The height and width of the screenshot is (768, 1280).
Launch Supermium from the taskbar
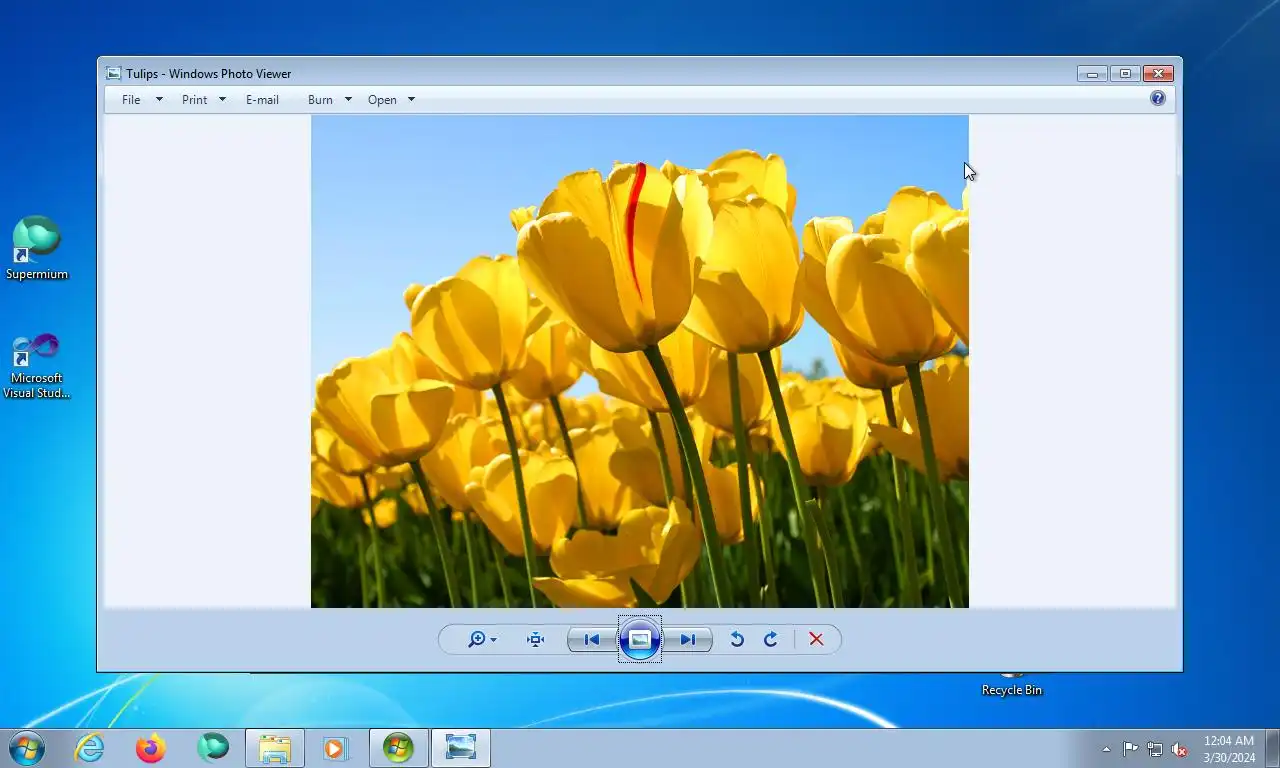213,748
